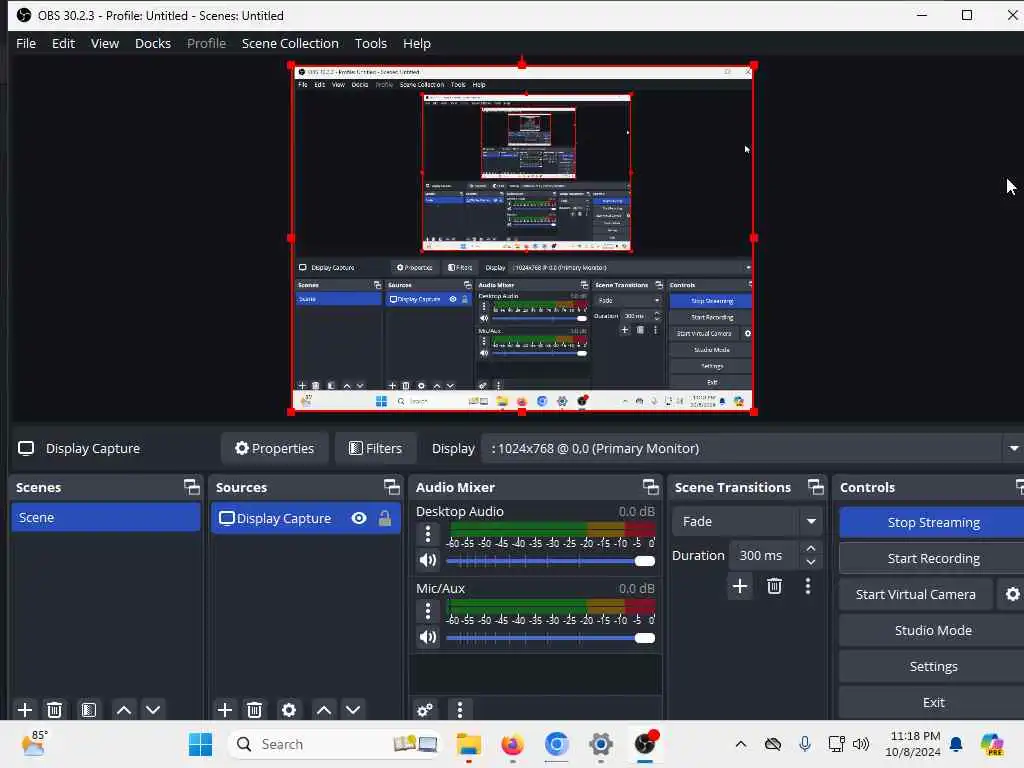
Task: Remove scene transition trash icon
Action: (775, 586)
